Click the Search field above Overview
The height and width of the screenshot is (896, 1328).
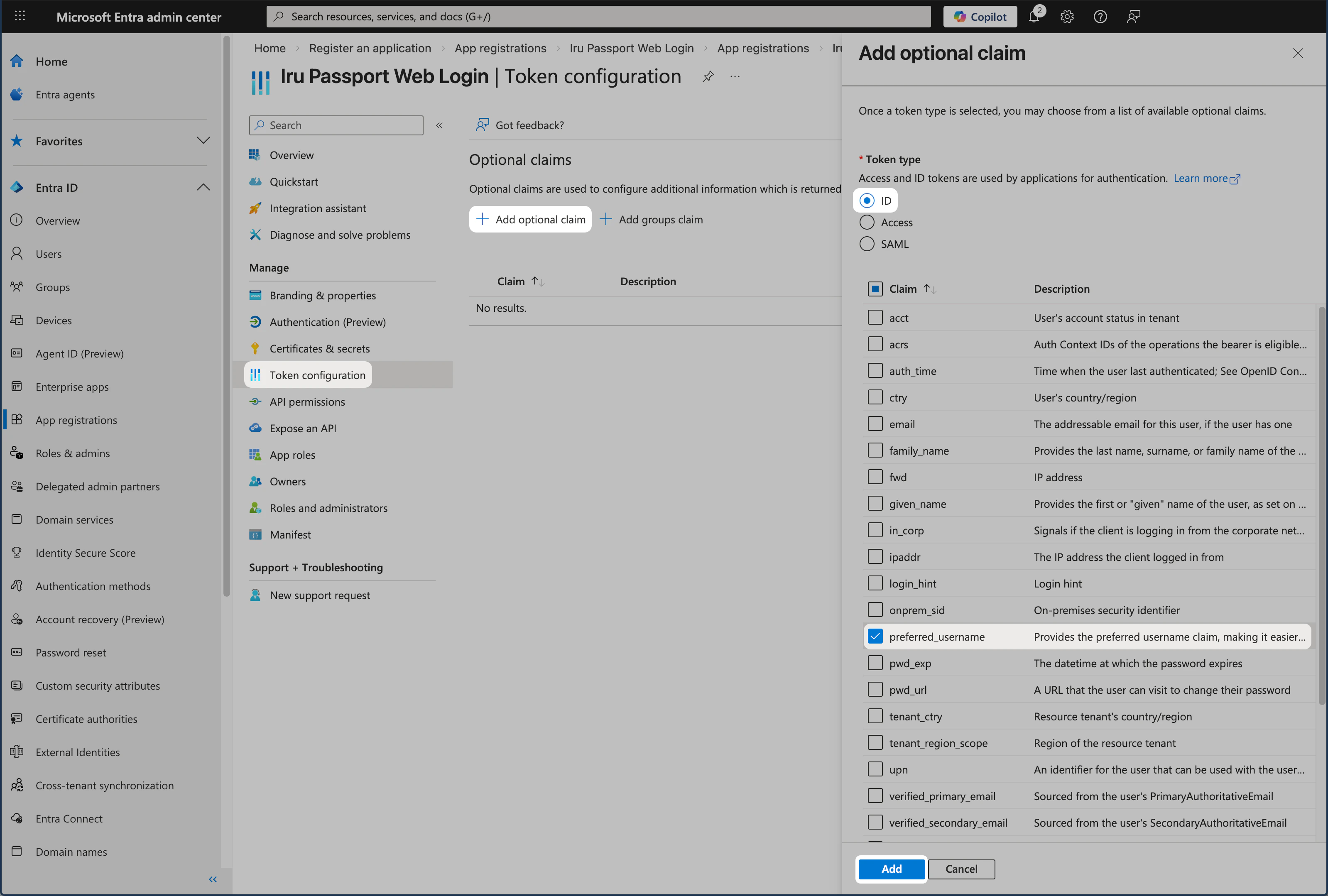coord(336,125)
